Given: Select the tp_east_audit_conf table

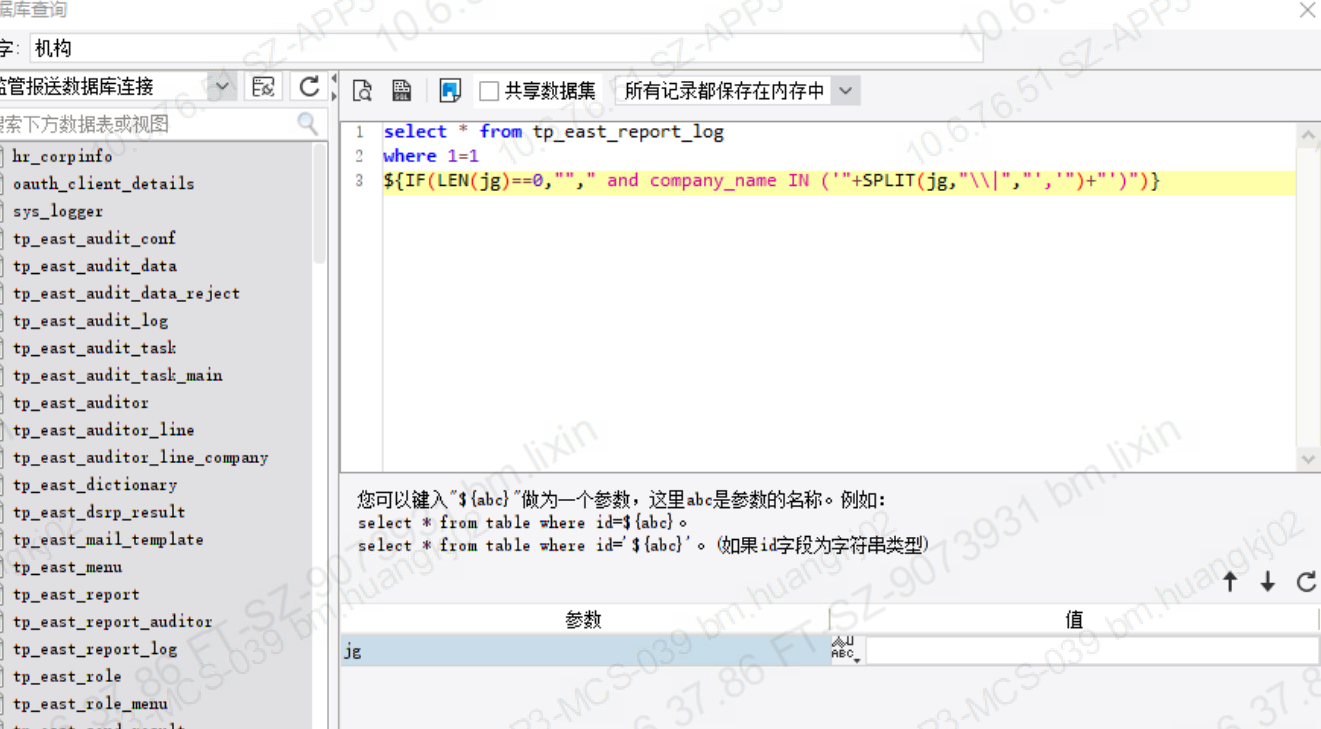Looking at the screenshot, I should coord(94,238).
